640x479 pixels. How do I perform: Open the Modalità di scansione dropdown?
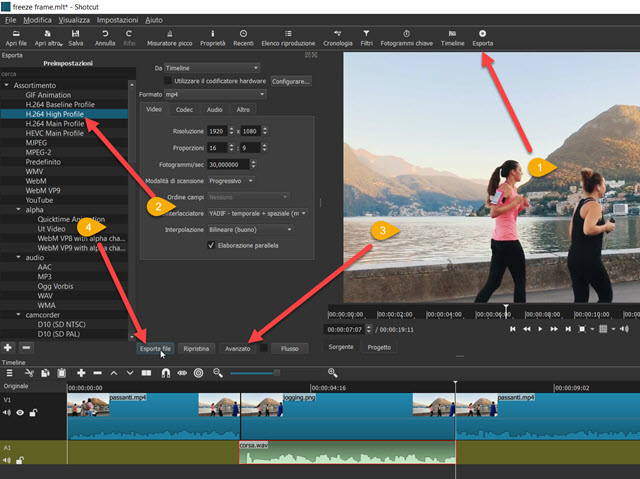(x=231, y=181)
